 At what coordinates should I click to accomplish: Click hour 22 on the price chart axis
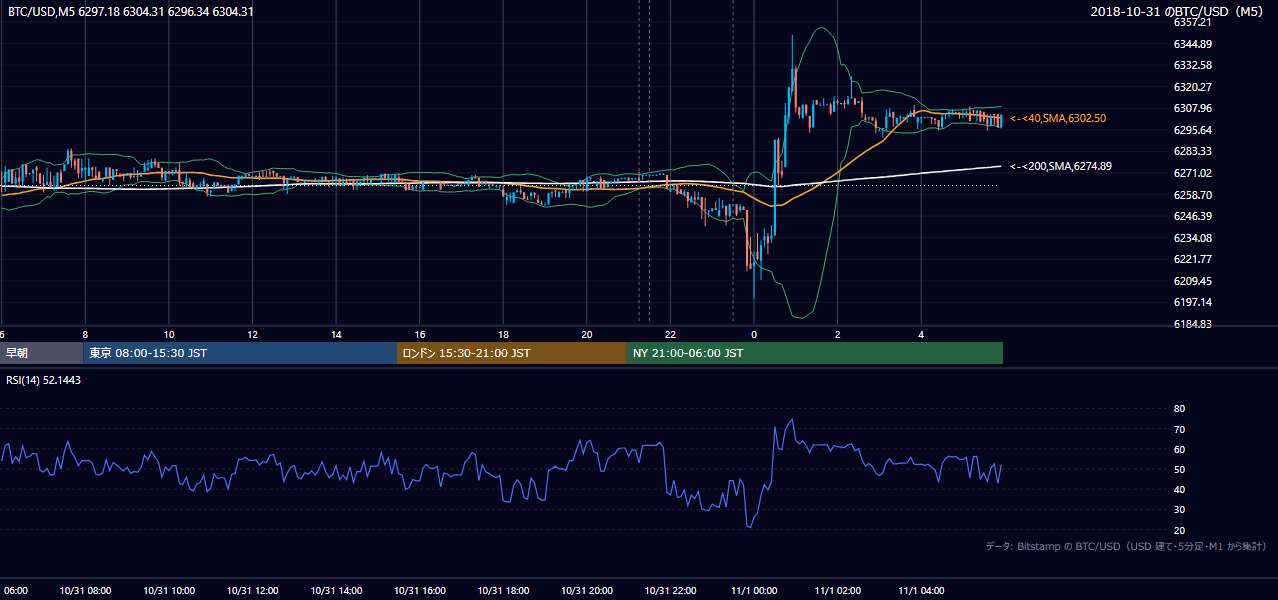click(x=671, y=334)
